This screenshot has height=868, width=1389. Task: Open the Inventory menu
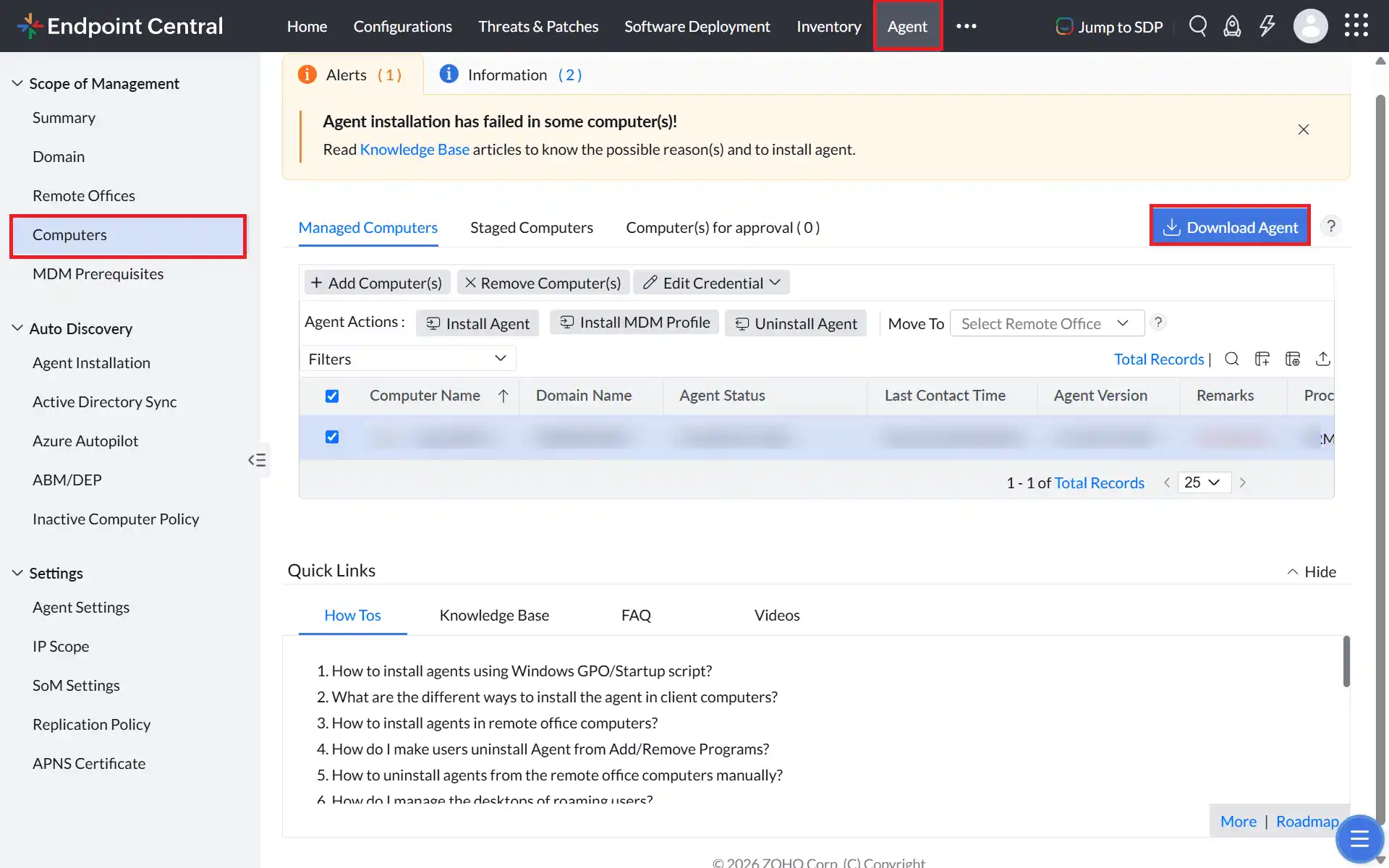coord(829,26)
